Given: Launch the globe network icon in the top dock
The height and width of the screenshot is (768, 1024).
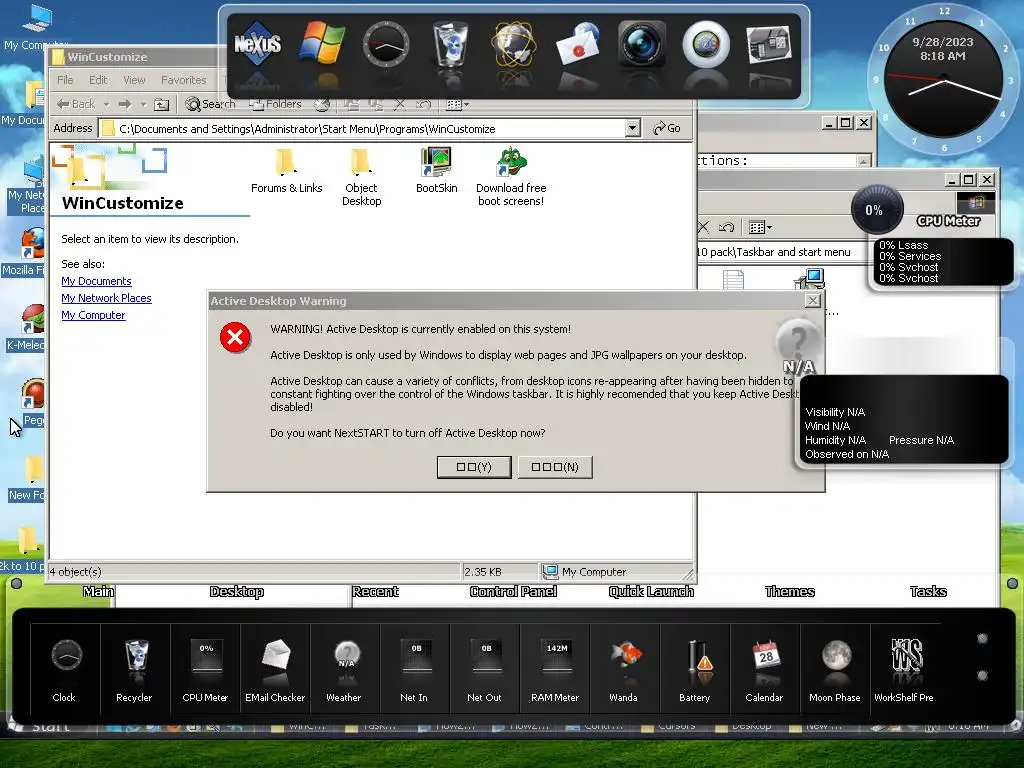Looking at the screenshot, I should point(514,44).
